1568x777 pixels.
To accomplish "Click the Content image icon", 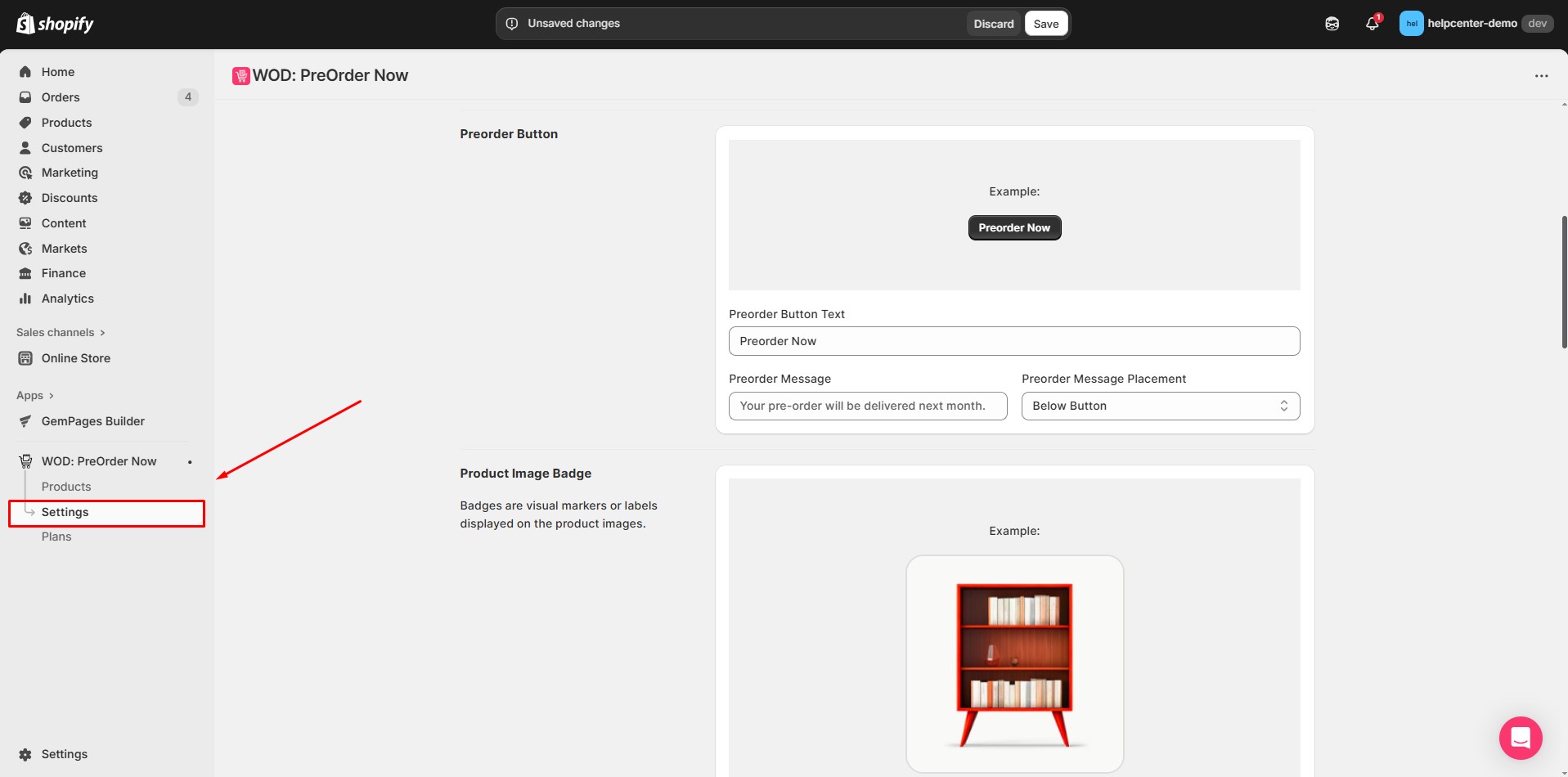I will pos(25,223).
